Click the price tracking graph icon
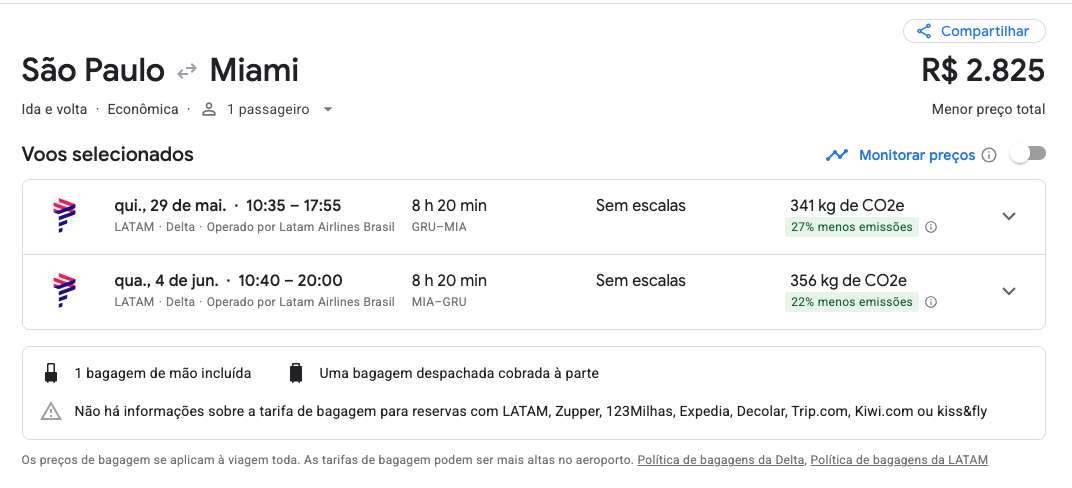 click(x=837, y=155)
